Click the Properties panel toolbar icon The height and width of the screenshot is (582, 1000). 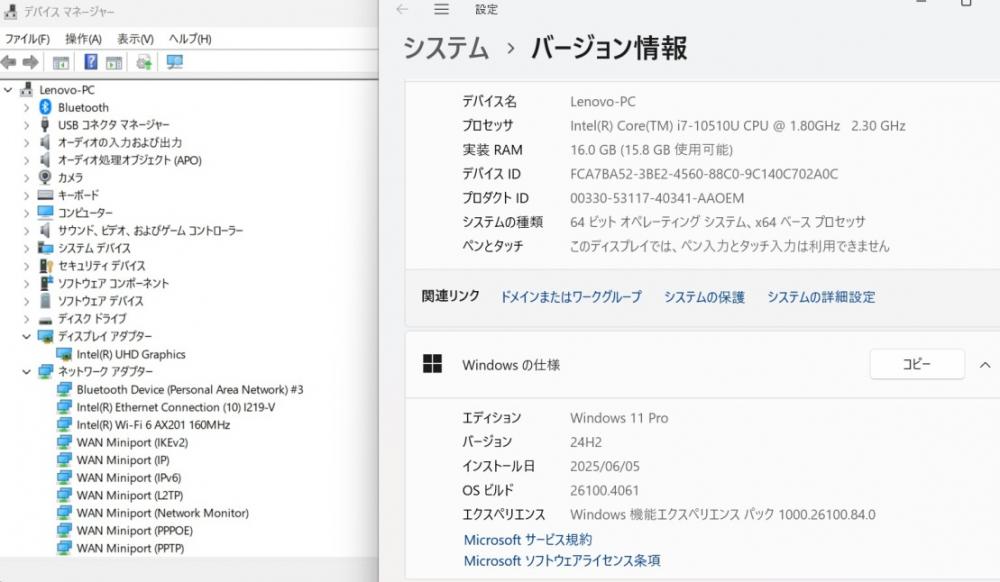tap(114, 62)
